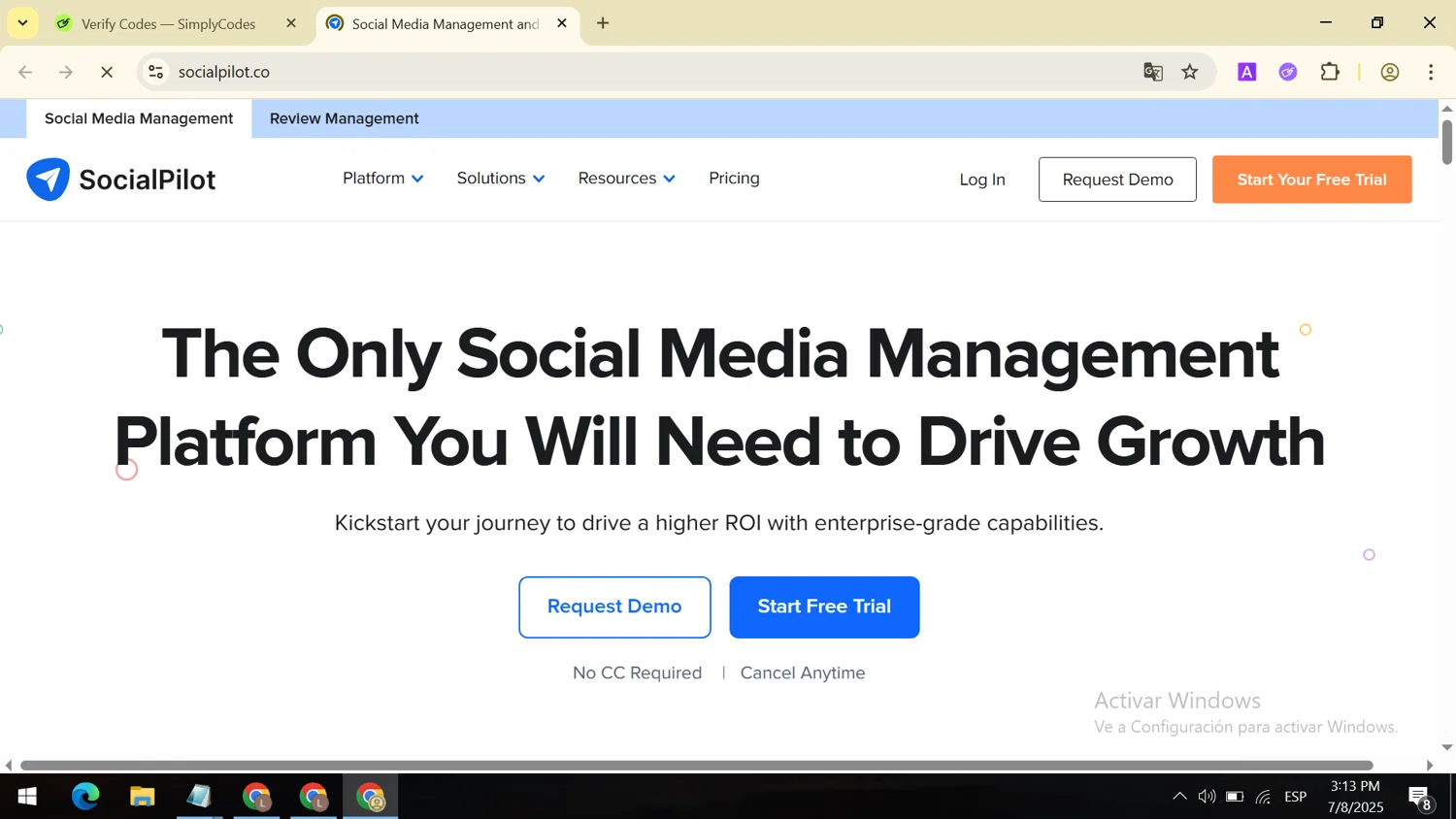Click the scroll down arrow of the page
This screenshot has width=1456, height=819.
pyautogui.click(x=1446, y=748)
